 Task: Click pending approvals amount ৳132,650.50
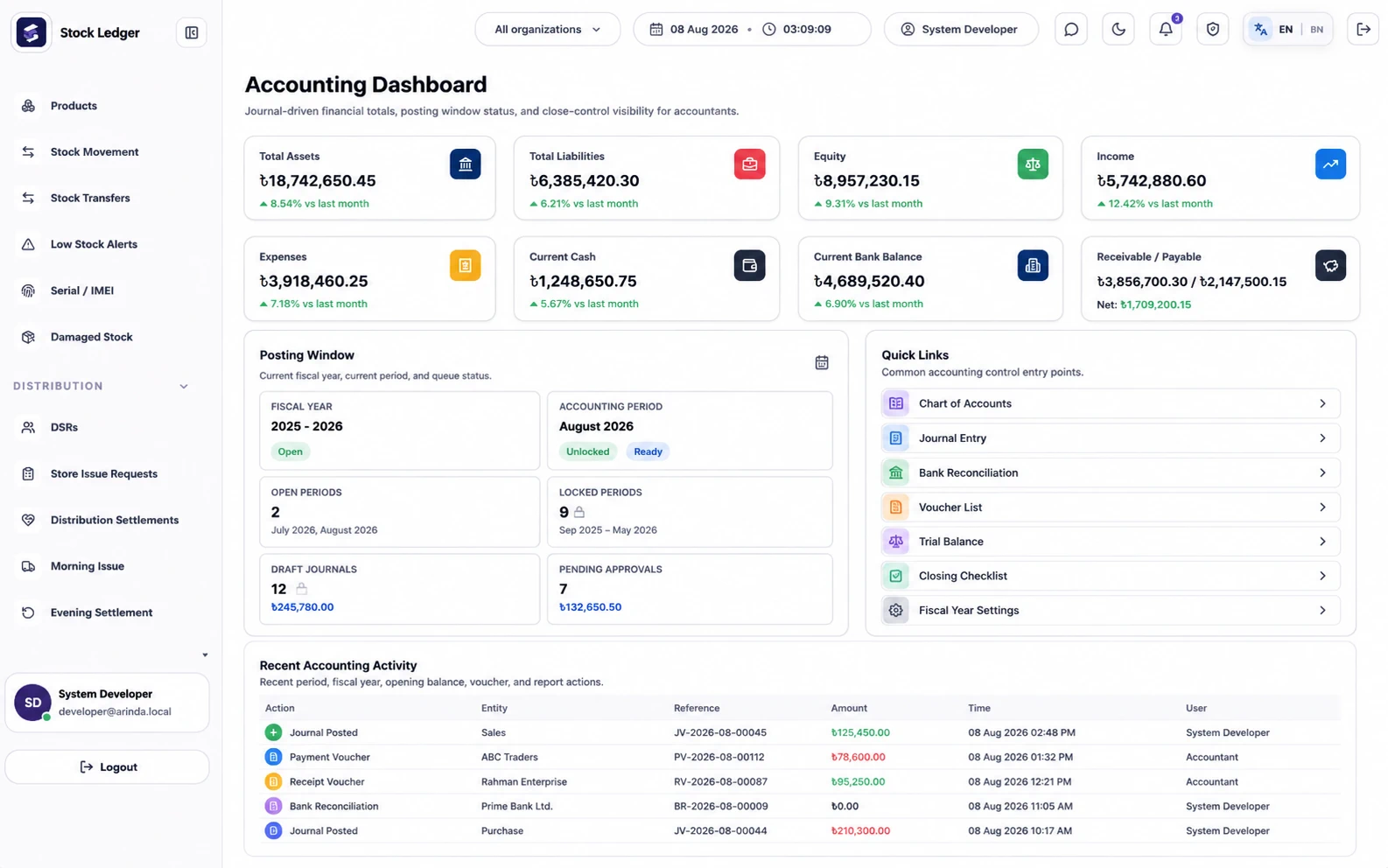coord(590,607)
